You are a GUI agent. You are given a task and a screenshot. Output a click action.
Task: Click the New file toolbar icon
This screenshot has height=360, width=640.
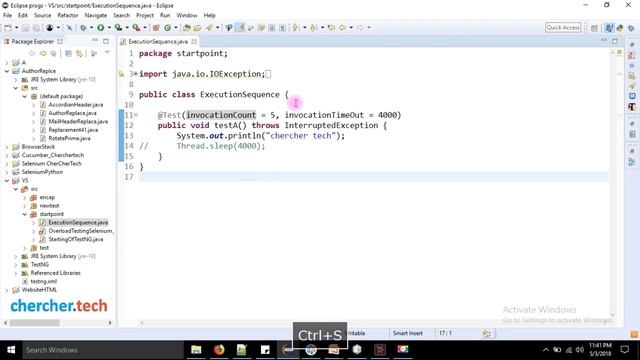tap(8, 28)
